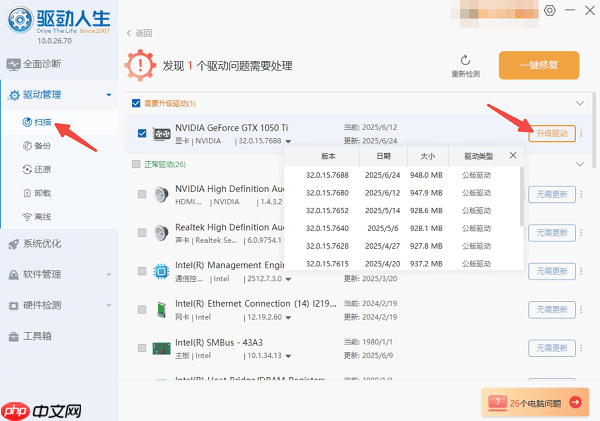
Task: Check the Intel SMBus 43A3 checkbox
Action: [142, 348]
